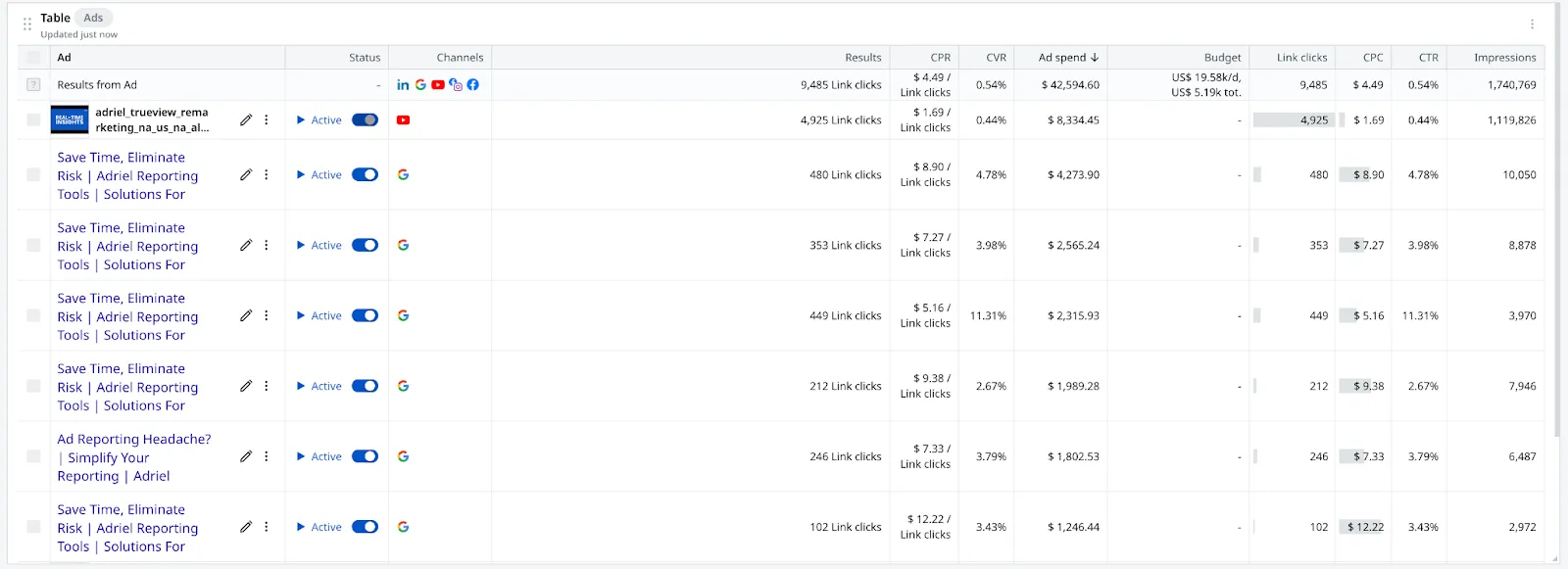This screenshot has height=569, width=1568.
Task: Click the 4,925 Link clicks progress bar cell
Action: pyautogui.click(x=1294, y=120)
